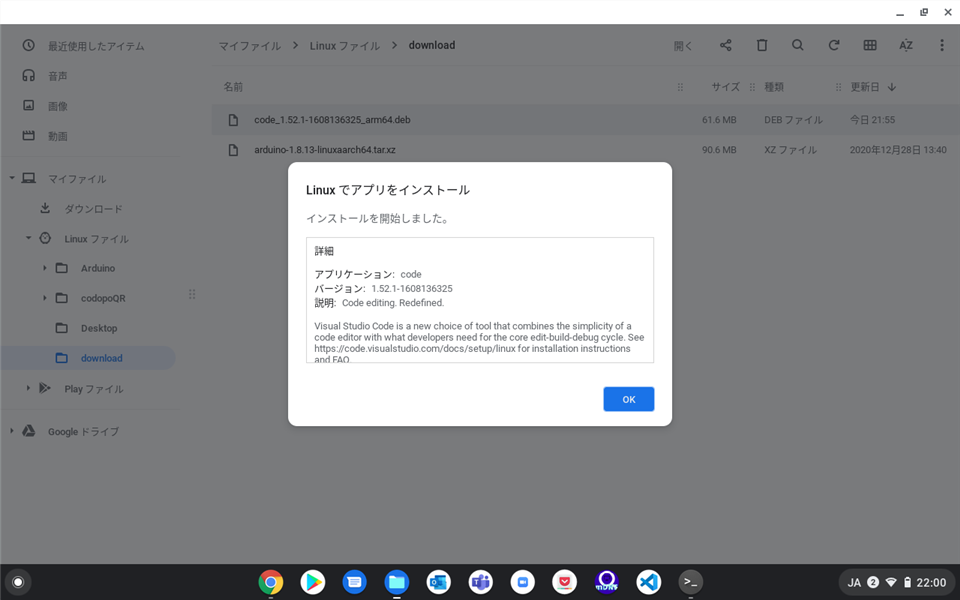Collapse the Linux ファイル tree arrow
The height and width of the screenshot is (600, 960).
[x=28, y=238]
